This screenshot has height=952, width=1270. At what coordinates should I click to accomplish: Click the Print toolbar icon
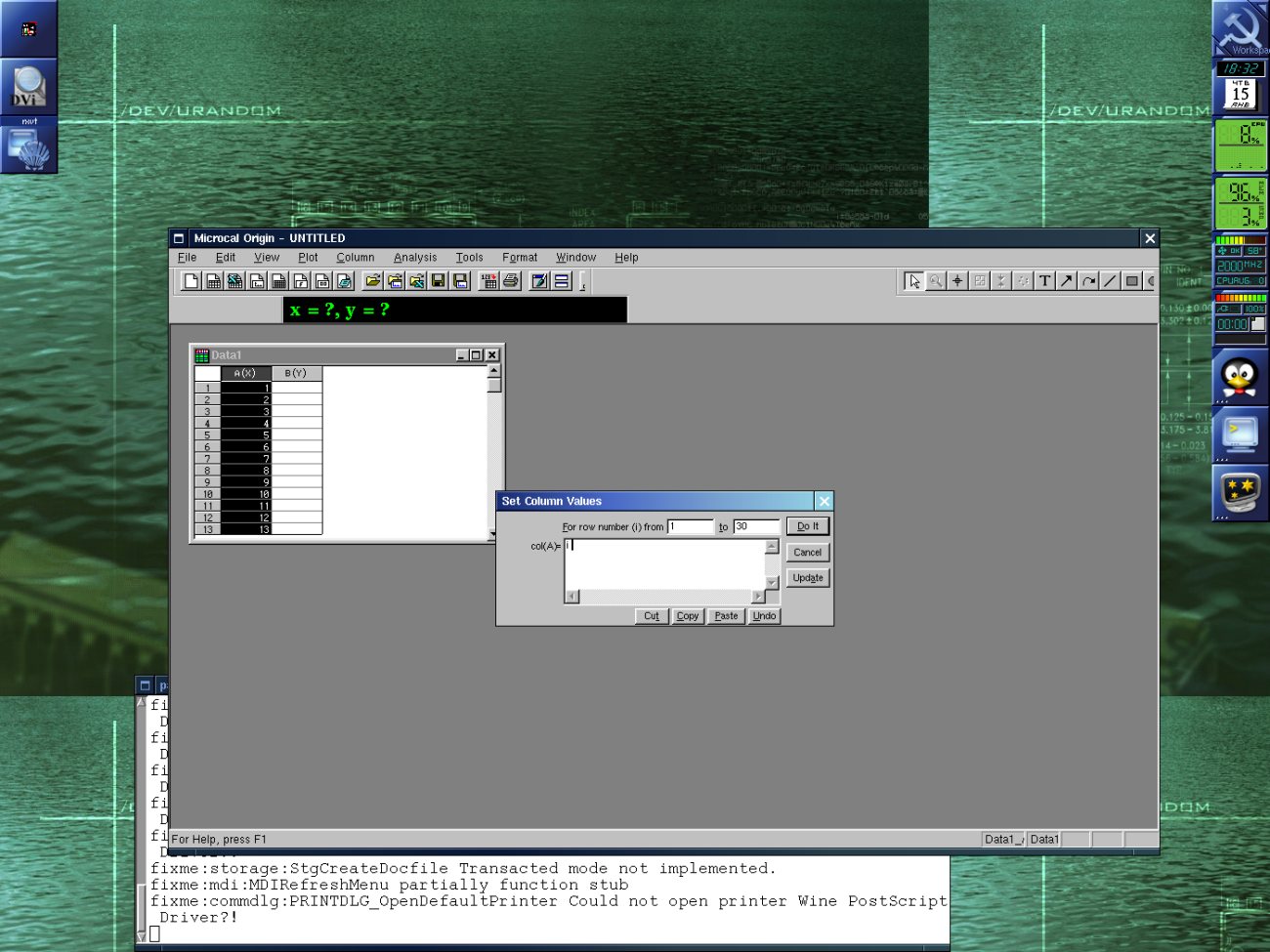[x=510, y=281]
